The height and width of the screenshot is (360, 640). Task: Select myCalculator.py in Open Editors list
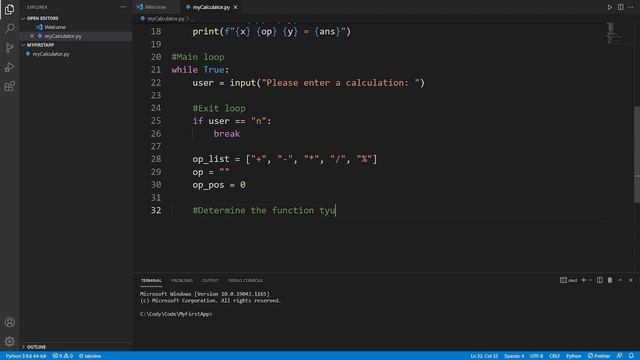point(63,36)
